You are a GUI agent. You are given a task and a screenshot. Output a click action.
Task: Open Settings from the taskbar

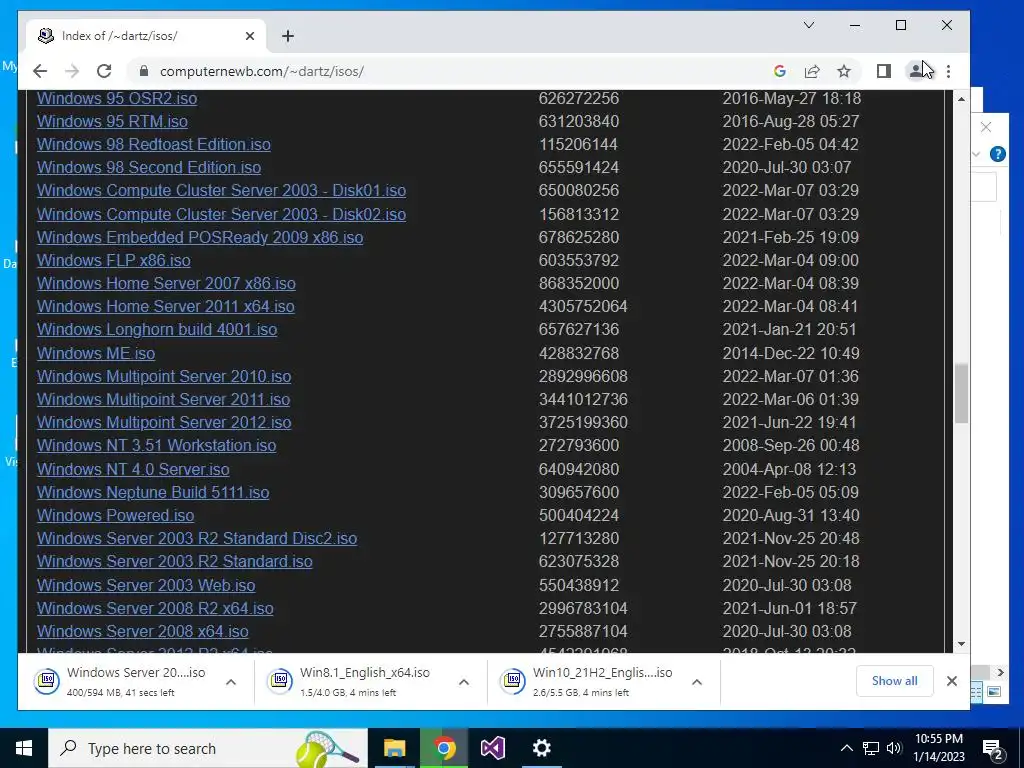pos(541,748)
